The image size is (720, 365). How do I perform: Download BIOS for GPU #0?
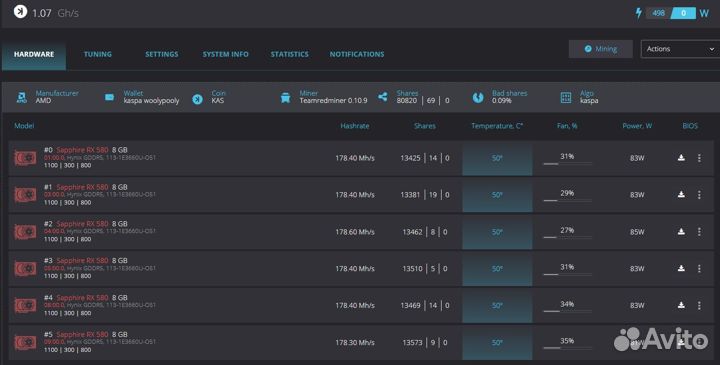pos(681,157)
